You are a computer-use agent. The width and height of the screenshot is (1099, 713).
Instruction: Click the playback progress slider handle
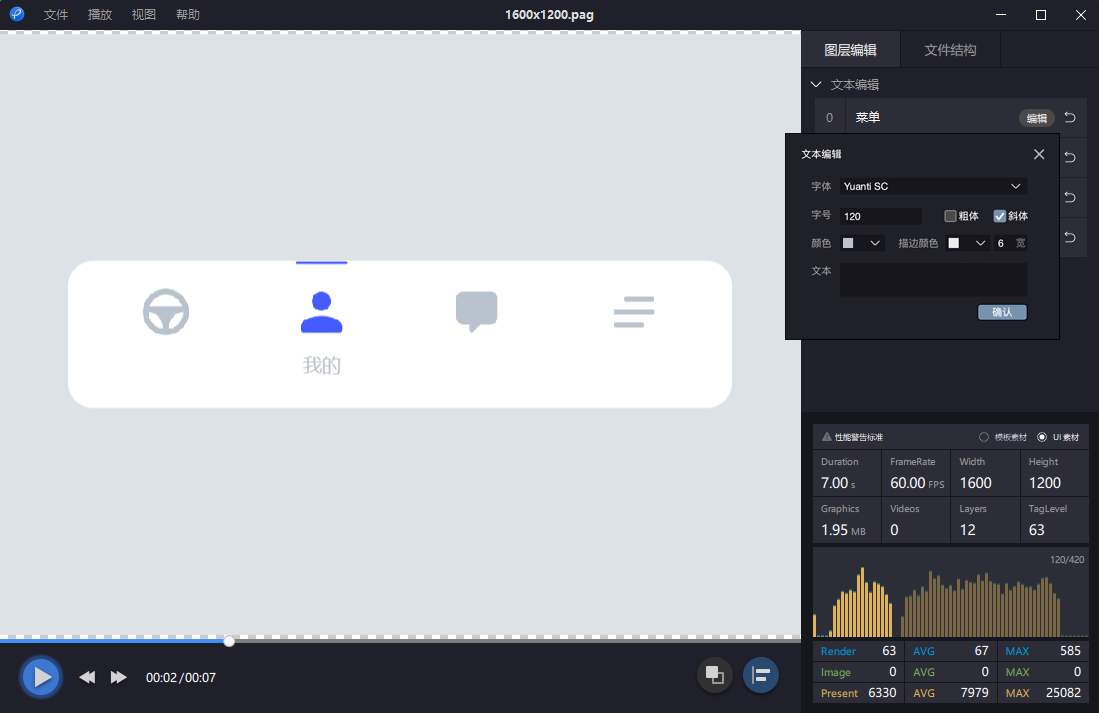click(x=229, y=641)
